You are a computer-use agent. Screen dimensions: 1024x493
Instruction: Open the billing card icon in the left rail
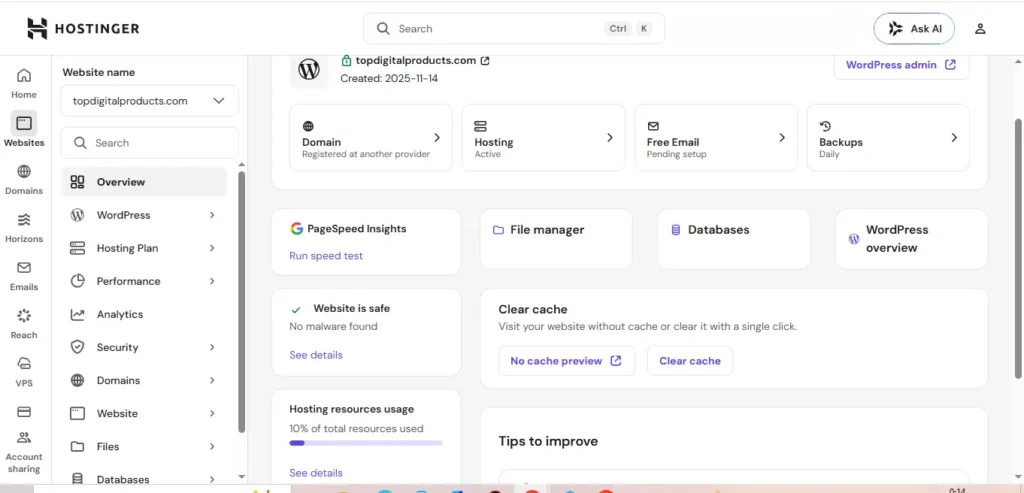(24, 412)
